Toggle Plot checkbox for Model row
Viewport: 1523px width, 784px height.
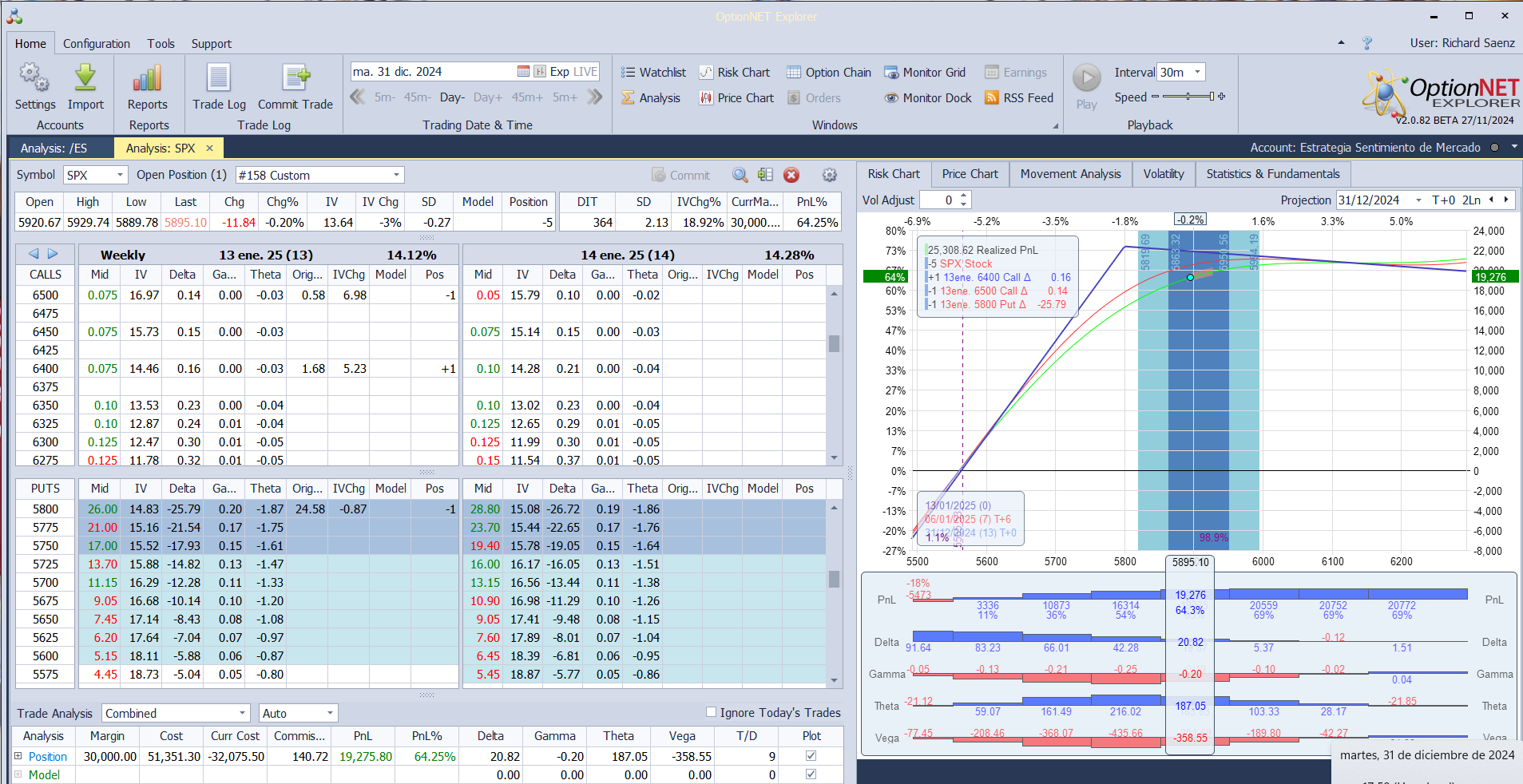(x=811, y=774)
